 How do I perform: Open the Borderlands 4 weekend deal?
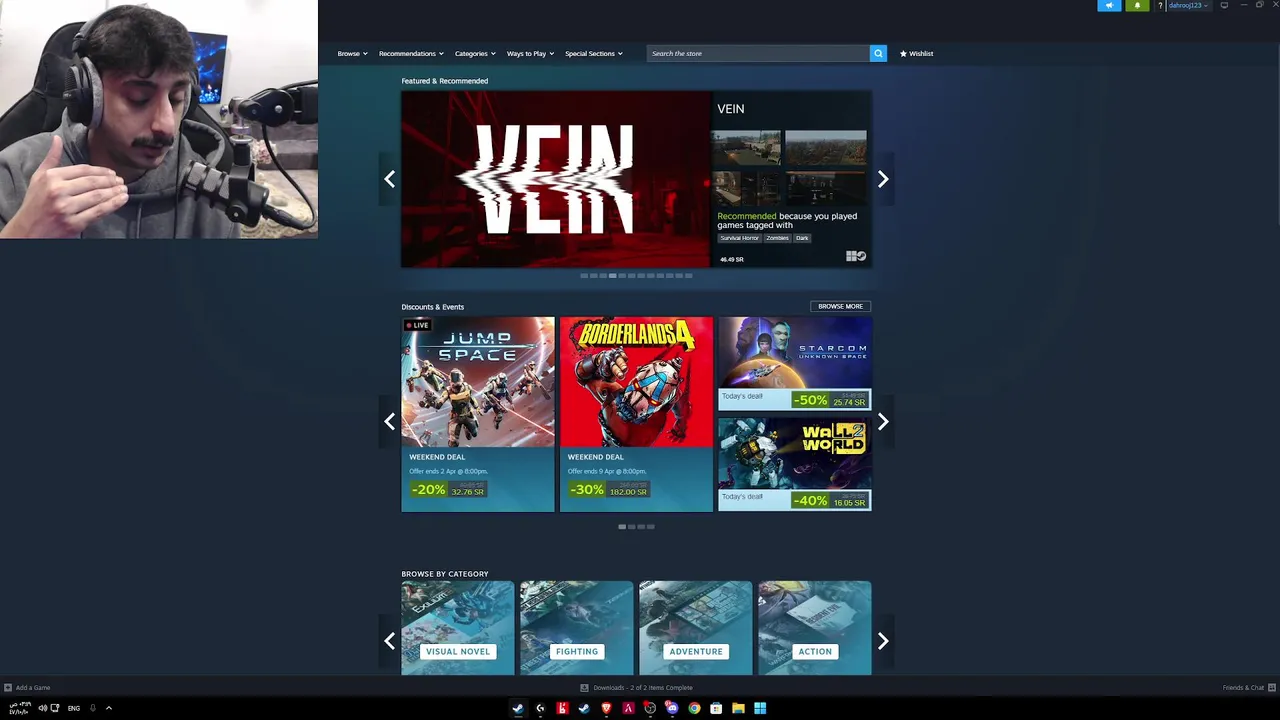(x=636, y=414)
